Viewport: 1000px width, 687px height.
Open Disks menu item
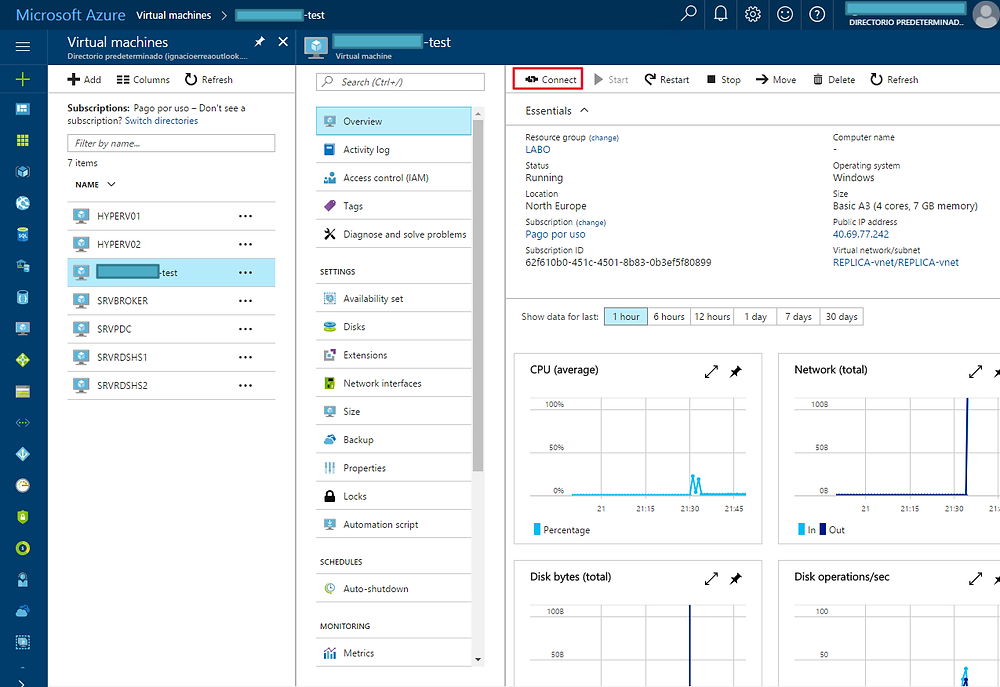pyautogui.click(x=393, y=327)
